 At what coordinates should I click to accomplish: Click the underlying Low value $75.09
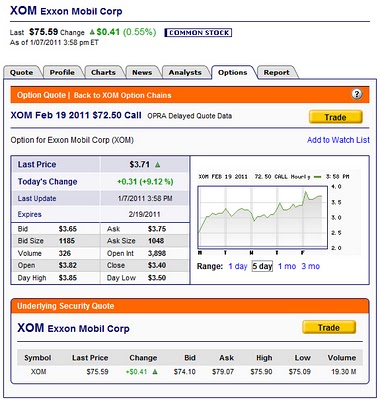point(300,372)
